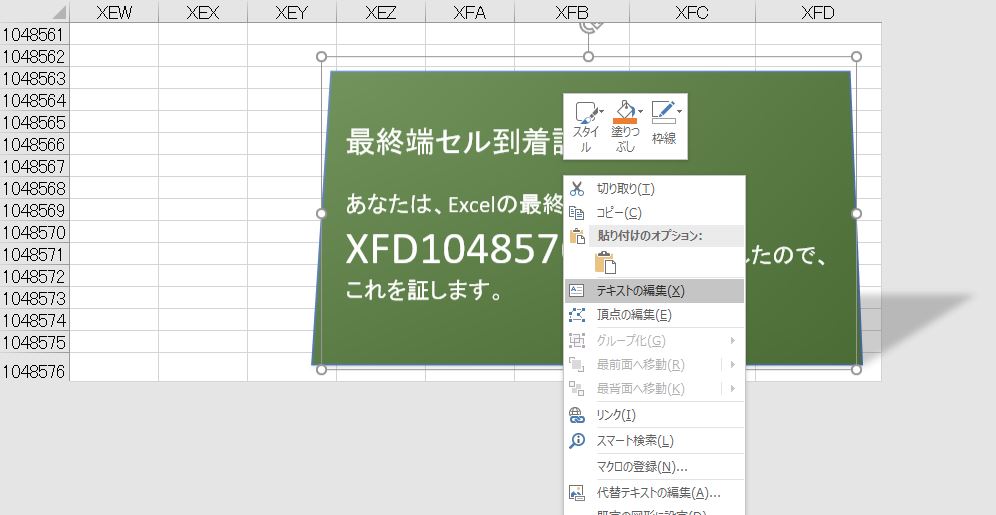Click the Link globe icon
996x515 pixels.
577,415
